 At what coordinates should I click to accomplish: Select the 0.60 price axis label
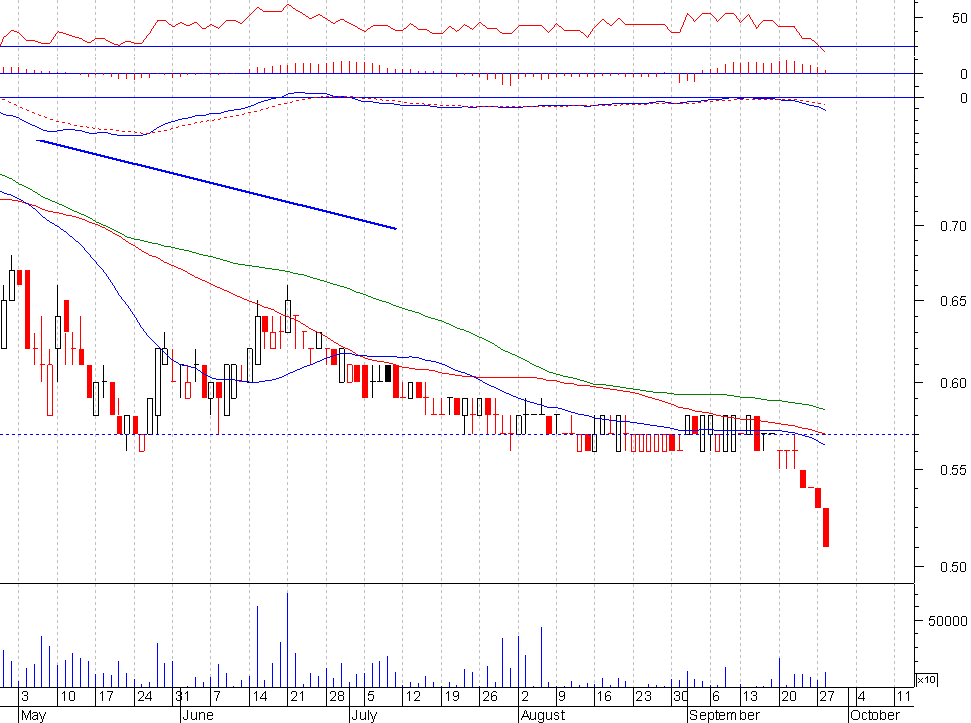coord(952,384)
